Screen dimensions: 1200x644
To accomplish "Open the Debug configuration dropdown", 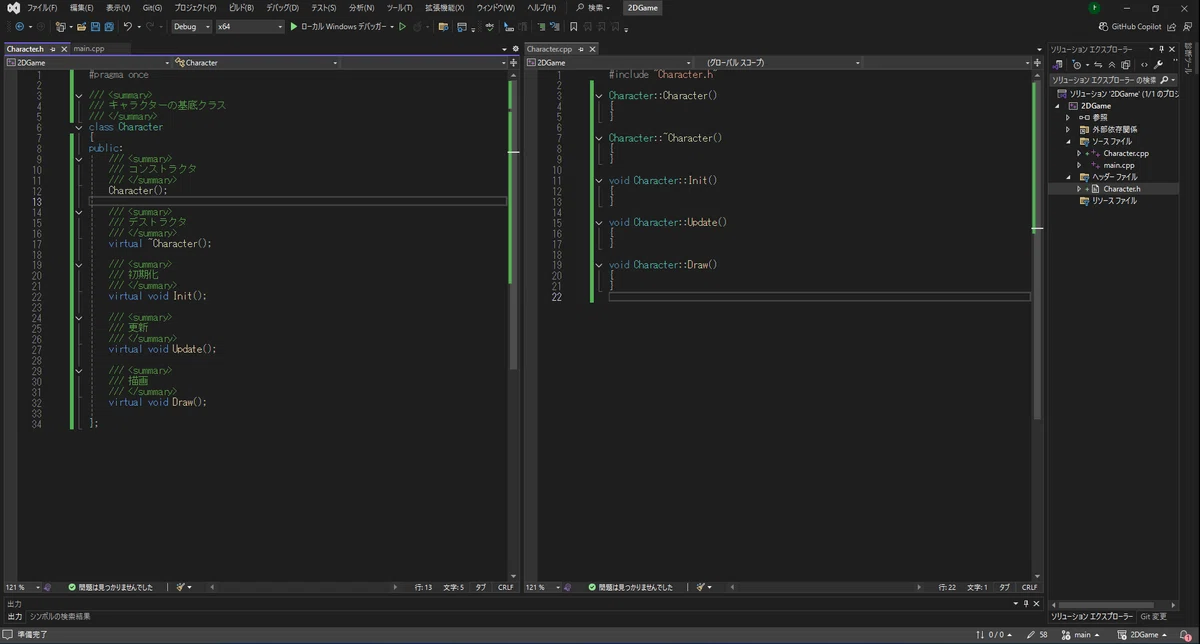I will coord(191,27).
